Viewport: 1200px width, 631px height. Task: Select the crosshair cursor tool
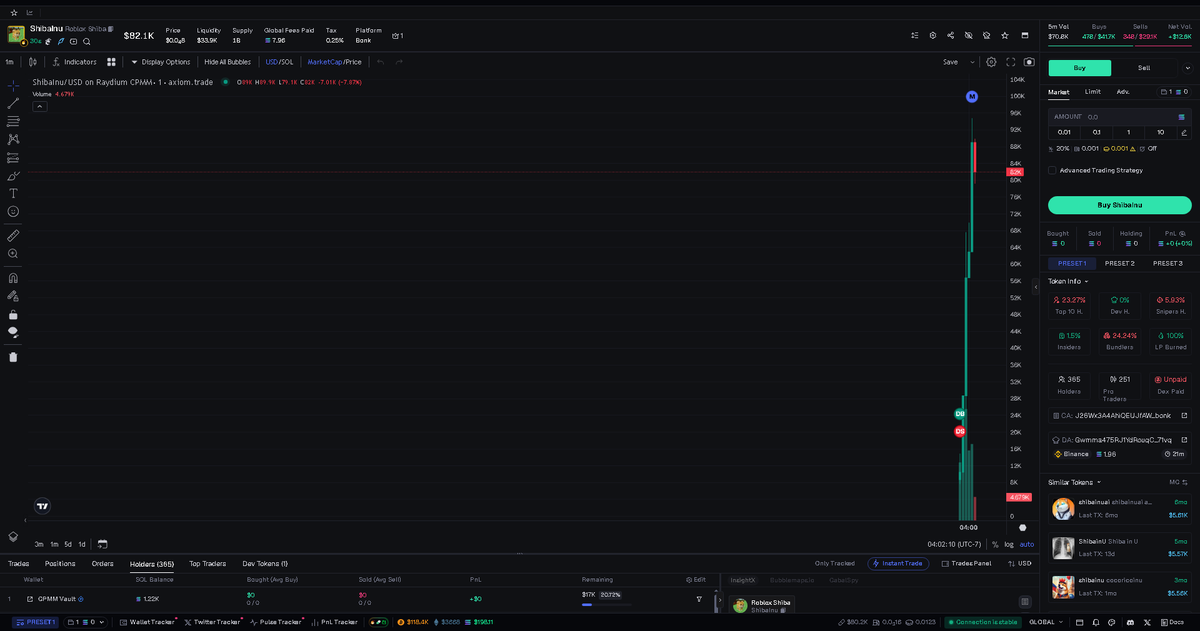[x=13, y=85]
